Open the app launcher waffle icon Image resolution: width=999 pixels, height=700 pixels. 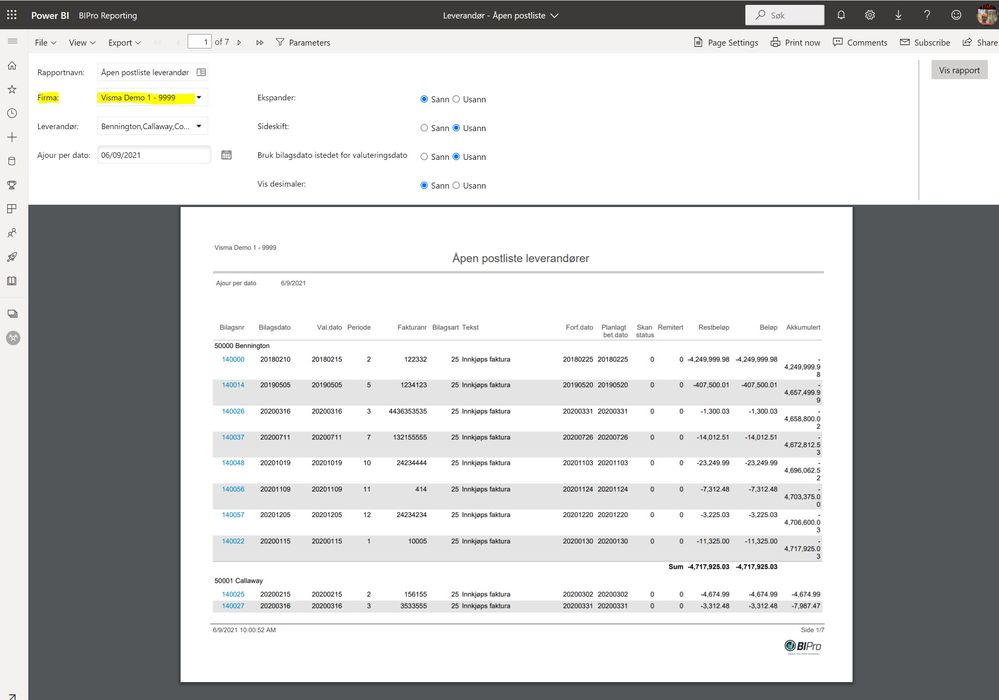(x=11, y=15)
